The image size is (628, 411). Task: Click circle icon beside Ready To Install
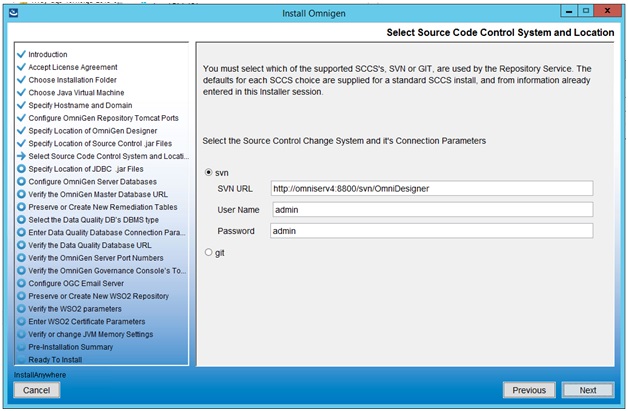pyautogui.click(x=22, y=359)
